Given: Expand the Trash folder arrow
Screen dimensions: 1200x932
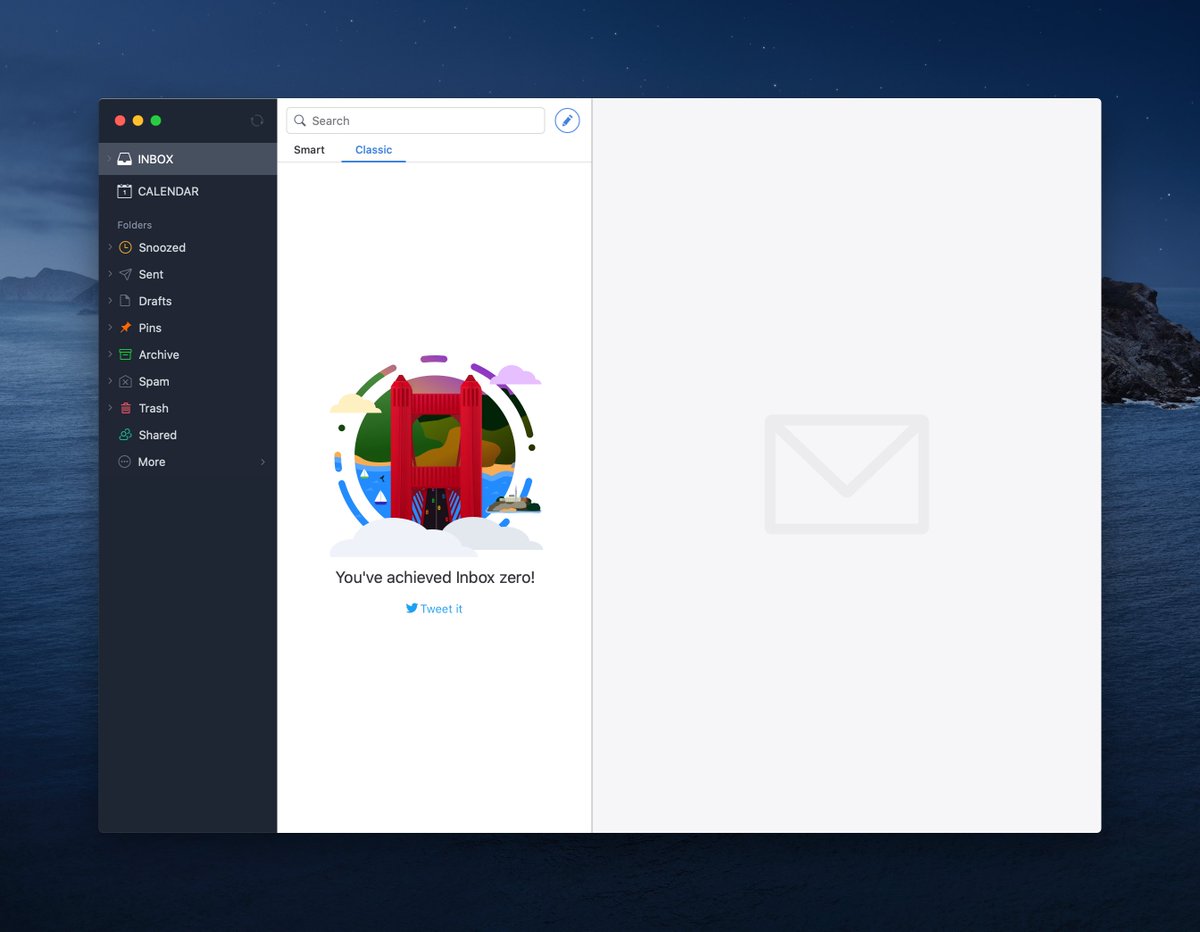Looking at the screenshot, I should (x=110, y=408).
